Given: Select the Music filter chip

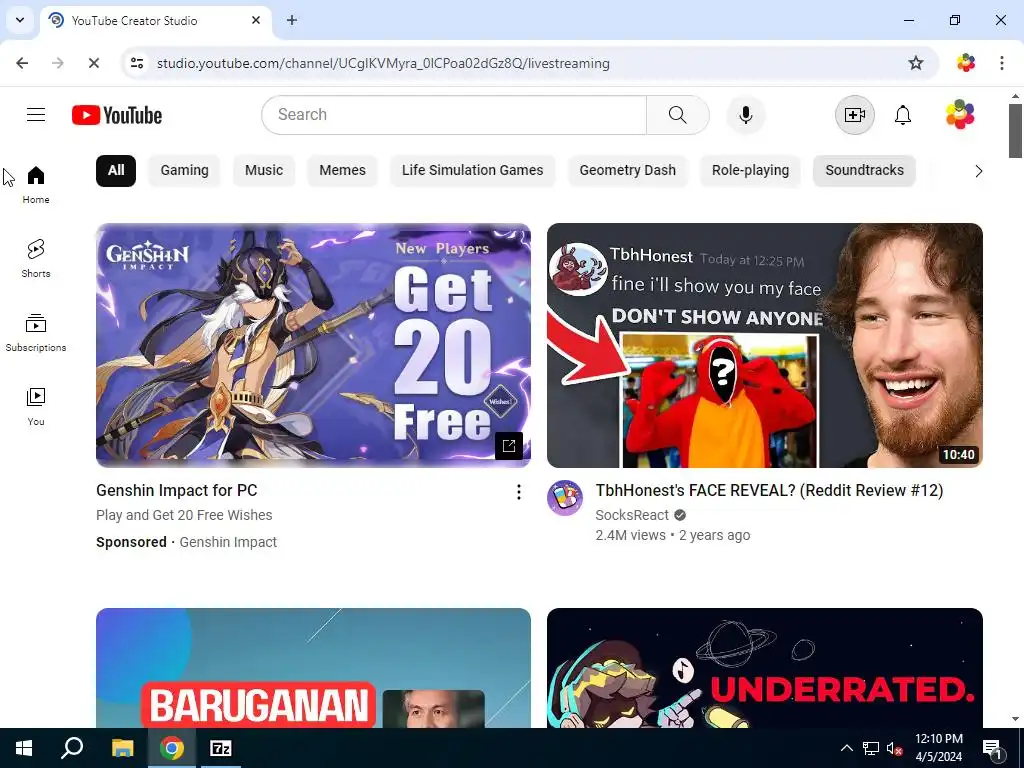Looking at the screenshot, I should click(264, 170).
